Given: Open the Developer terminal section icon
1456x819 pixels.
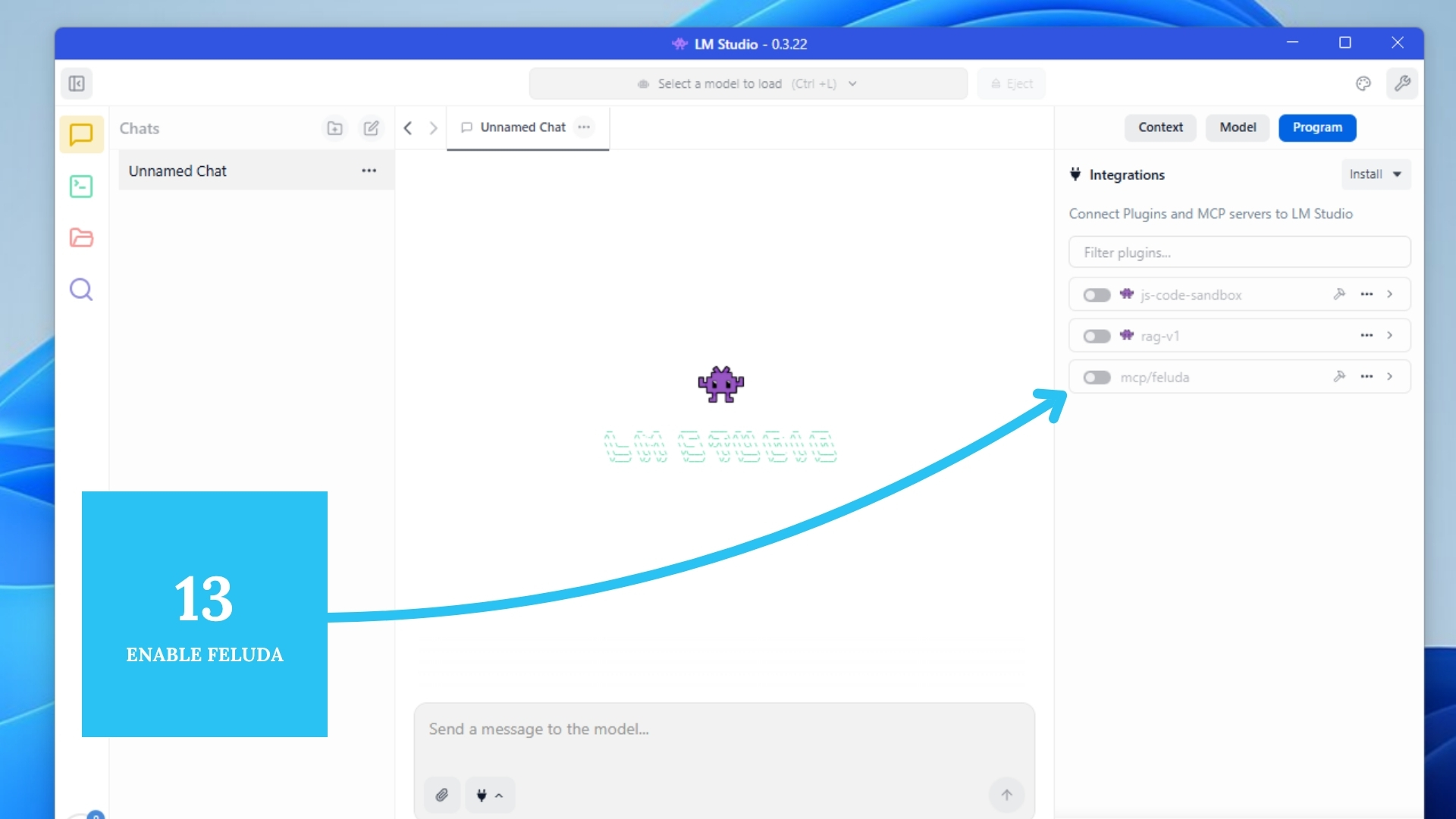Looking at the screenshot, I should click(x=81, y=187).
